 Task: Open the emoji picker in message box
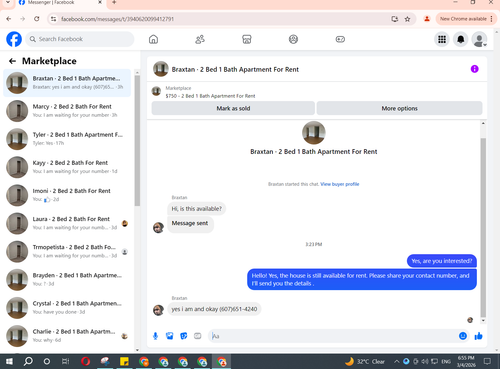(x=463, y=336)
